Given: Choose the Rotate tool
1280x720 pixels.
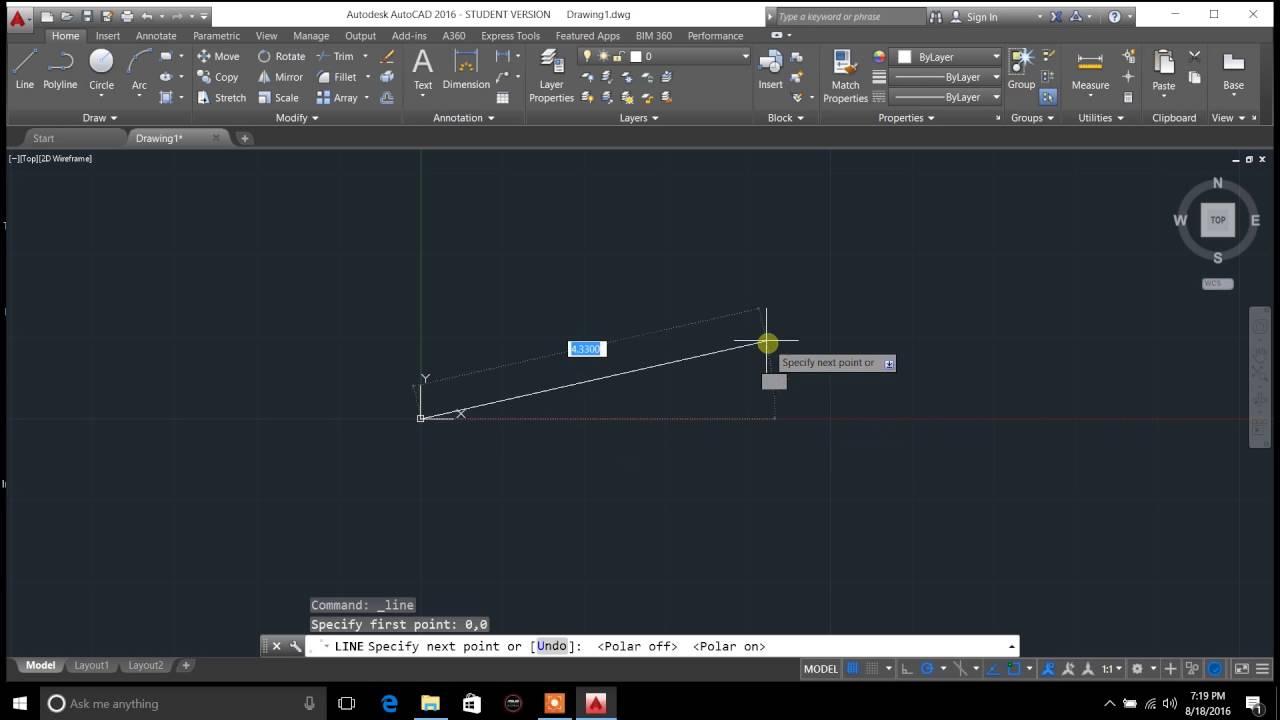Looking at the screenshot, I should (281, 56).
